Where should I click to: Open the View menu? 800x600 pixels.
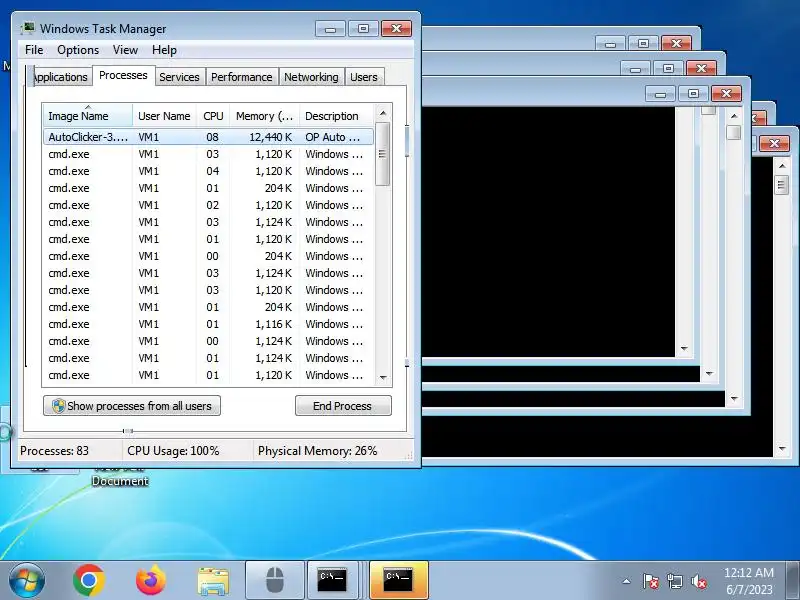click(125, 50)
